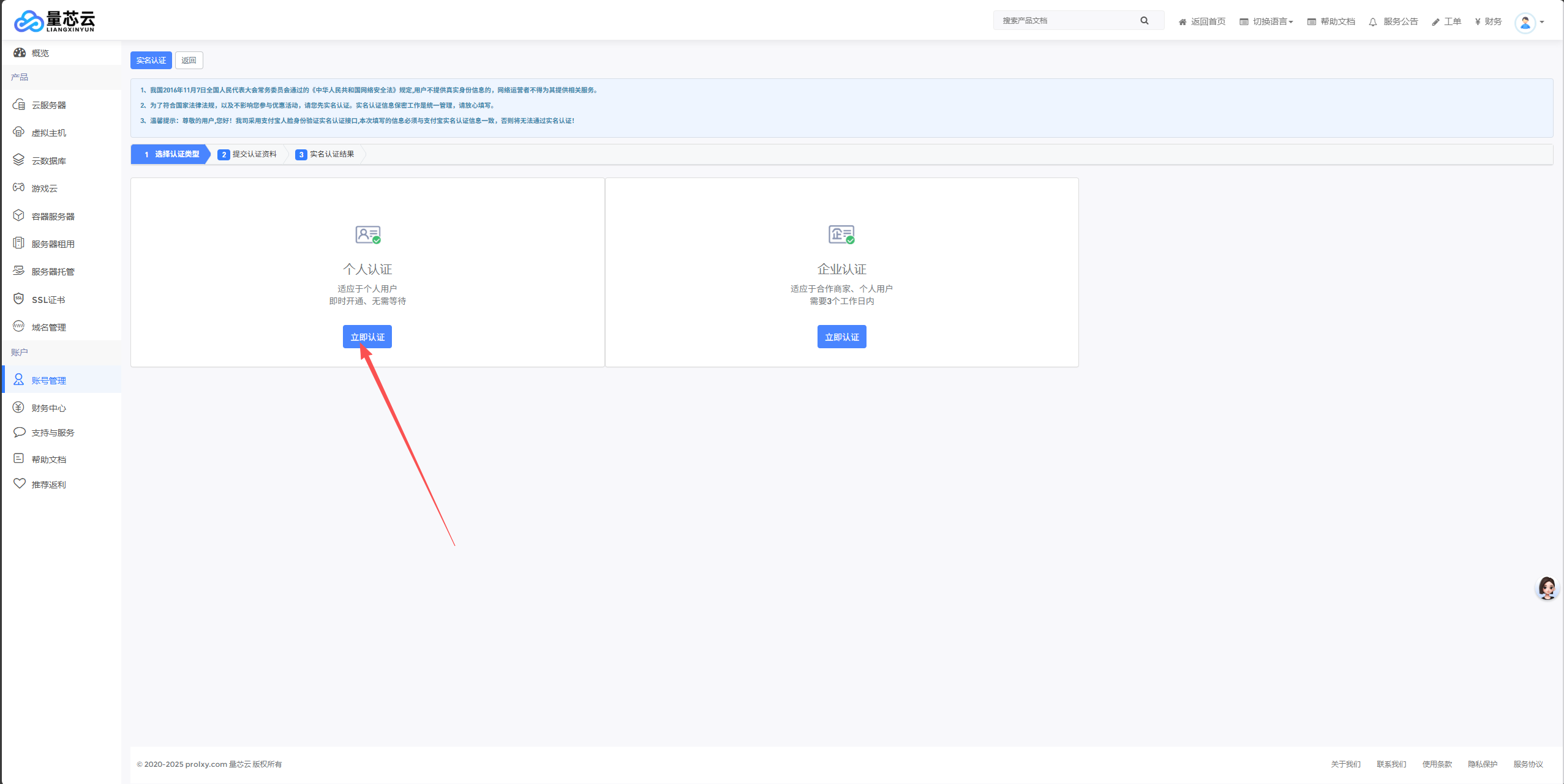
Task: Open the privacy protection footer link
Action: pos(1482,764)
